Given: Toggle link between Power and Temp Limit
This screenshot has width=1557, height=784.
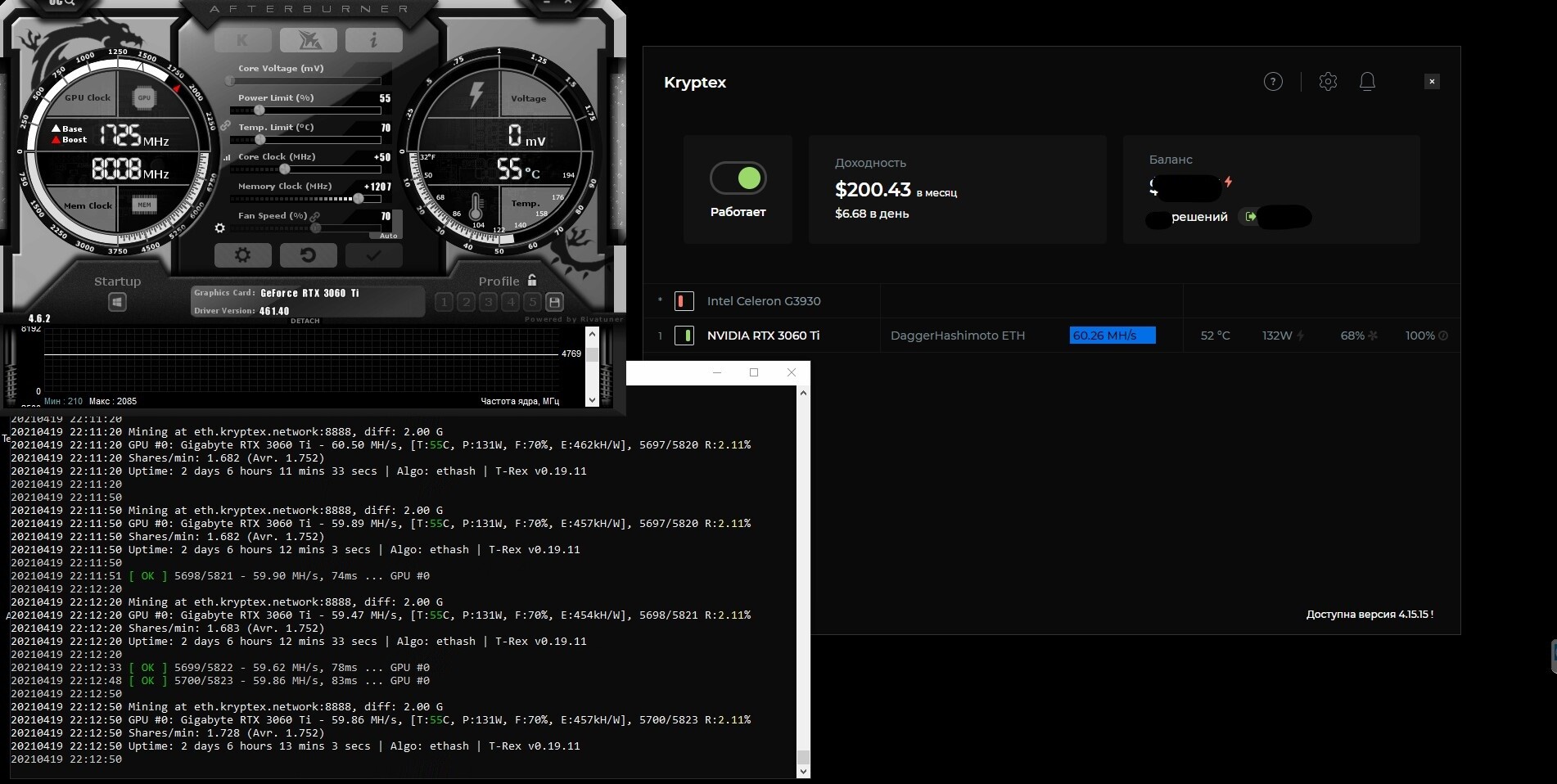Looking at the screenshot, I should click(225, 126).
